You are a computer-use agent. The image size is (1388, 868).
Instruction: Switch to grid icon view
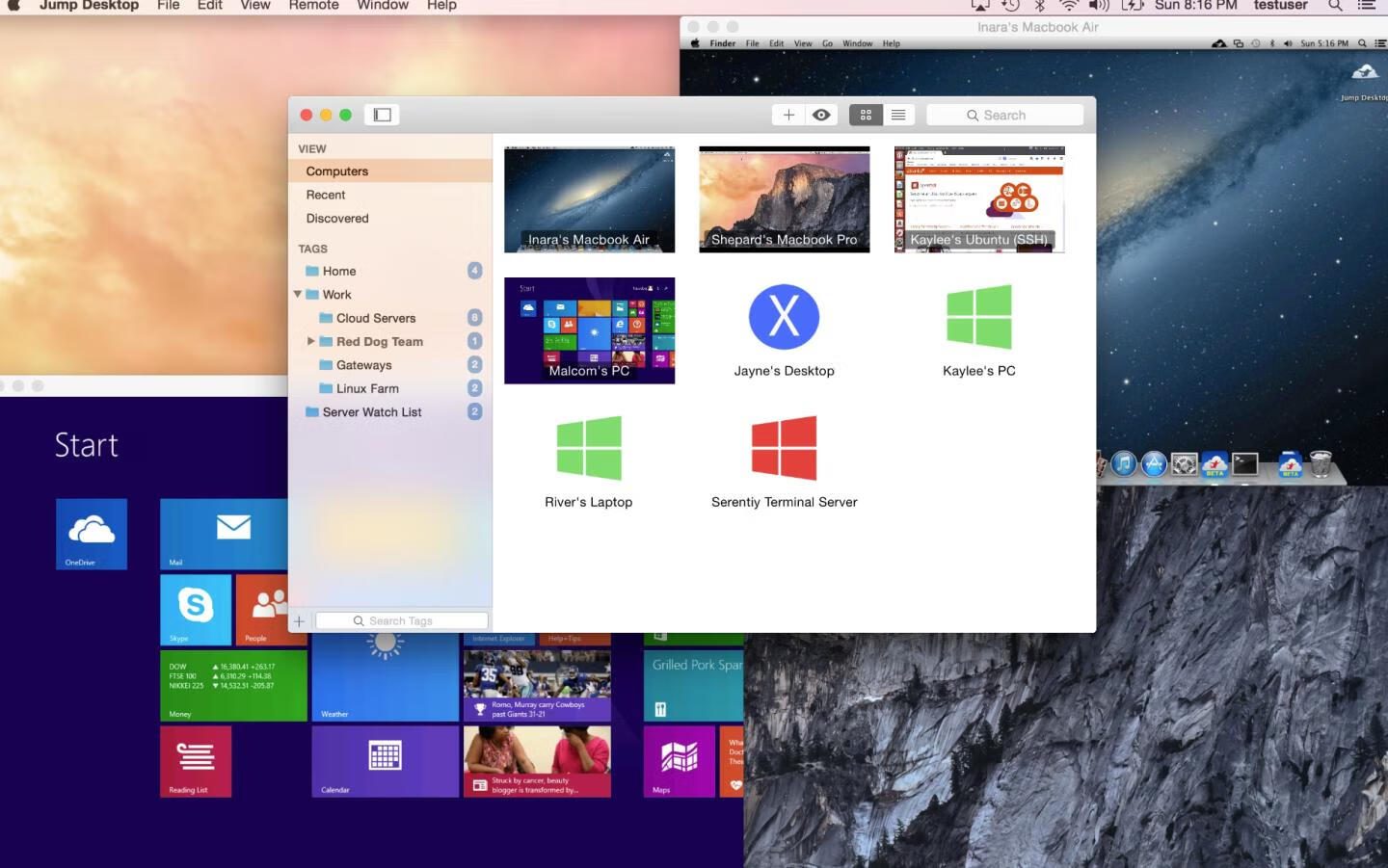coord(866,115)
